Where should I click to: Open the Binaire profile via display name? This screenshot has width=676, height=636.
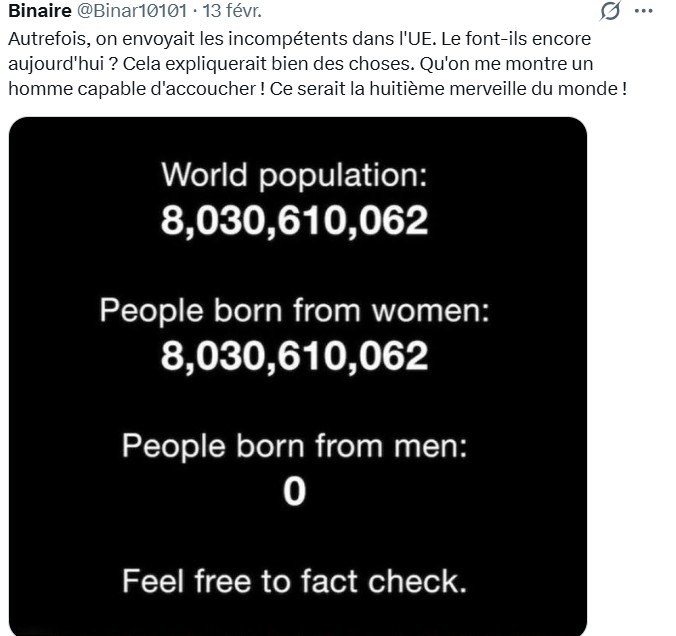39,11
